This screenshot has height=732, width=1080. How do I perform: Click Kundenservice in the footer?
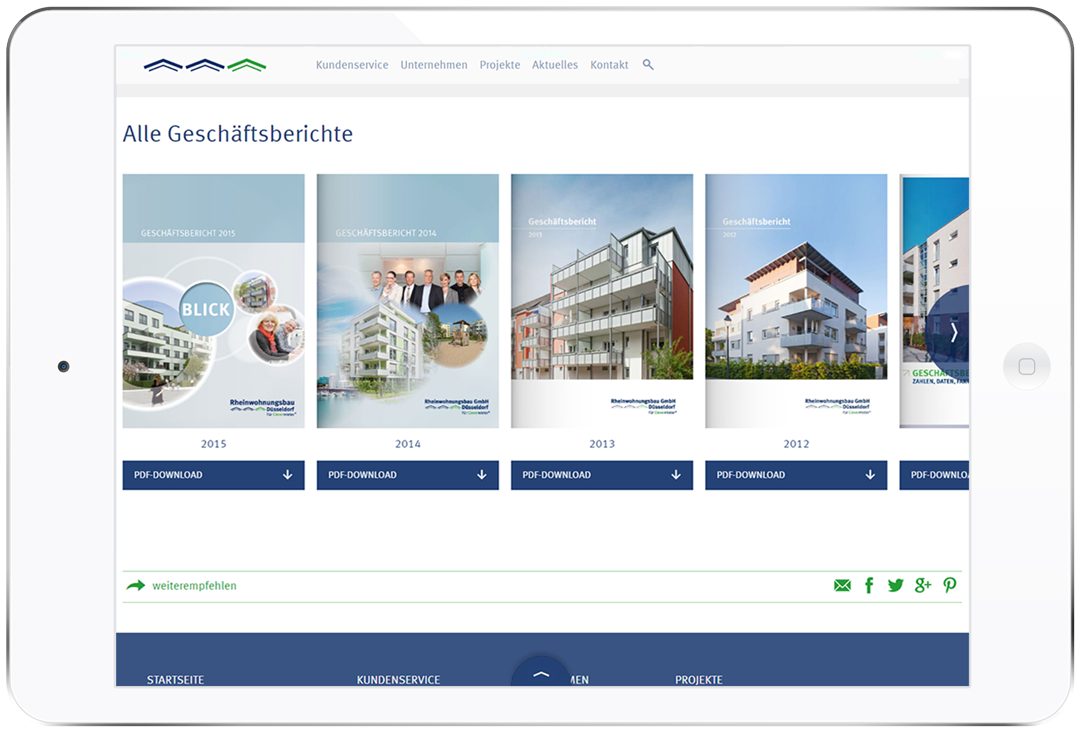pos(398,680)
